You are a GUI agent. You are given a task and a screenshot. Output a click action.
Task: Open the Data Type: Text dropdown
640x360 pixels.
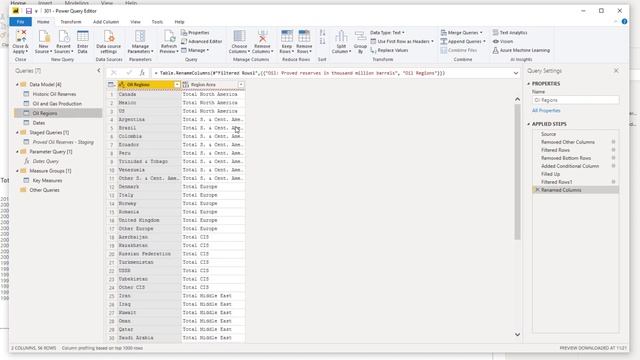(387, 33)
